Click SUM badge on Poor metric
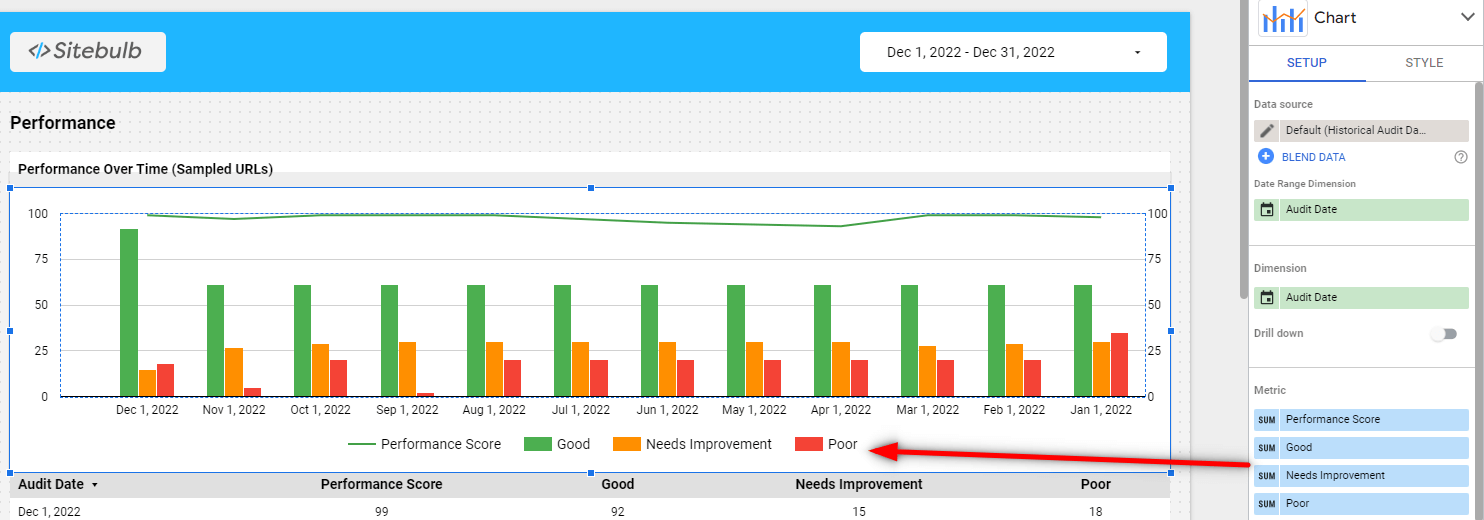 pyautogui.click(x=1267, y=504)
